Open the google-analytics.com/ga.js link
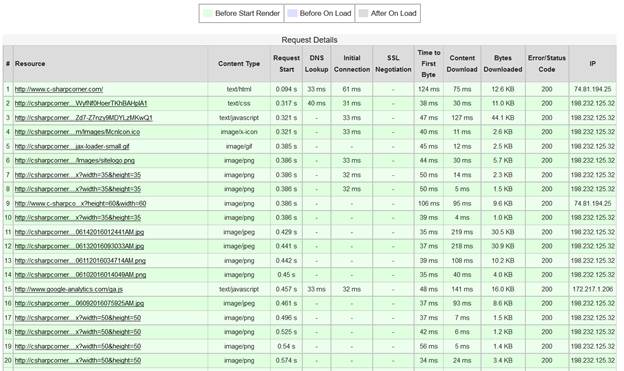Image resolution: width=624 pixels, height=371 pixels. click(69, 289)
